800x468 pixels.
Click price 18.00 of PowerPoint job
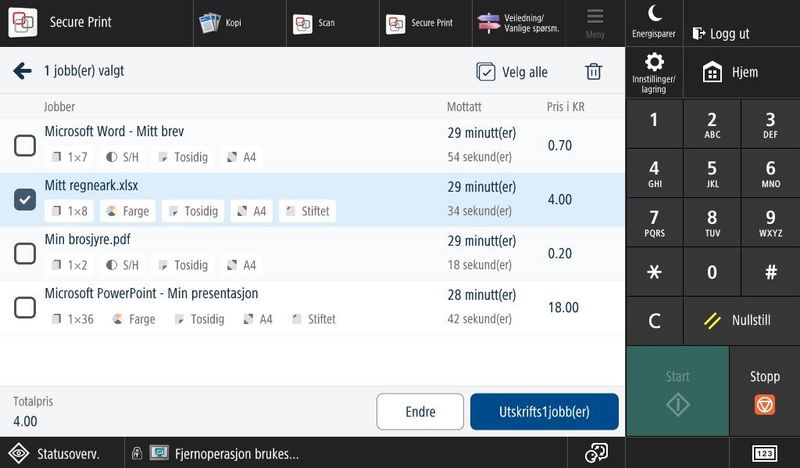click(x=563, y=307)
